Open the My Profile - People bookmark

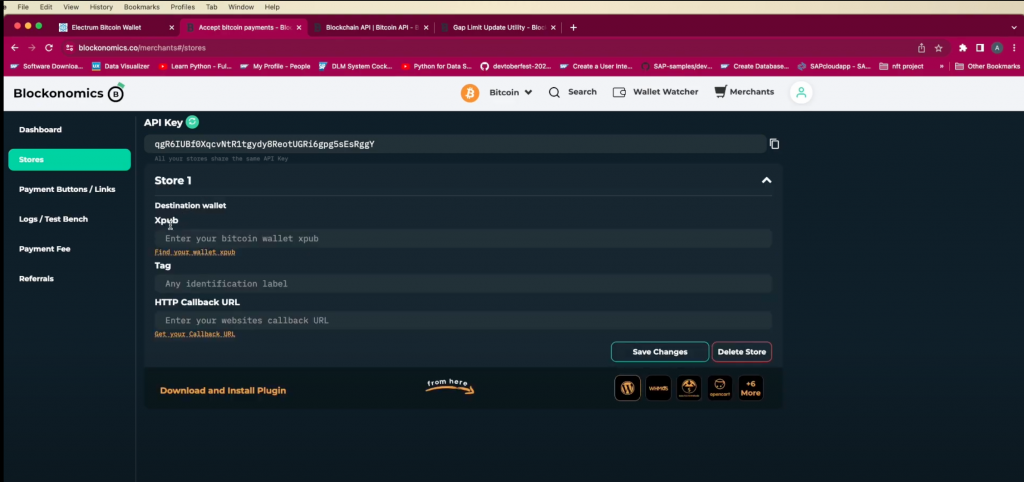pos(276,66)
